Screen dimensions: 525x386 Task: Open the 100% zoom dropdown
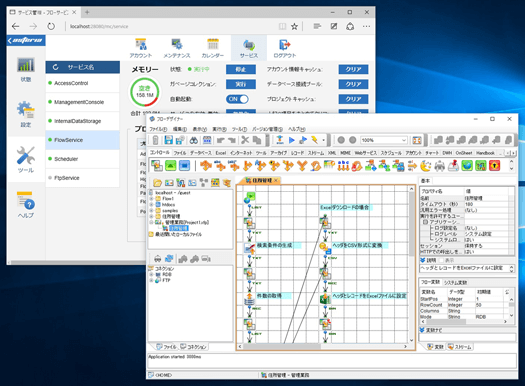pos(404,140)
